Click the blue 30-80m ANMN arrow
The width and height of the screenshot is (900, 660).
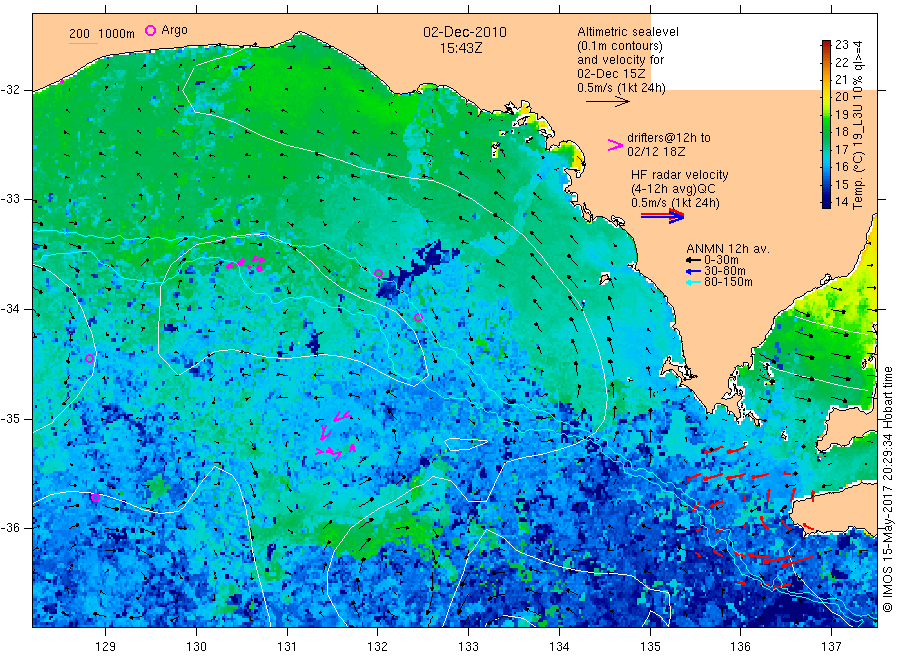(693, 271)
